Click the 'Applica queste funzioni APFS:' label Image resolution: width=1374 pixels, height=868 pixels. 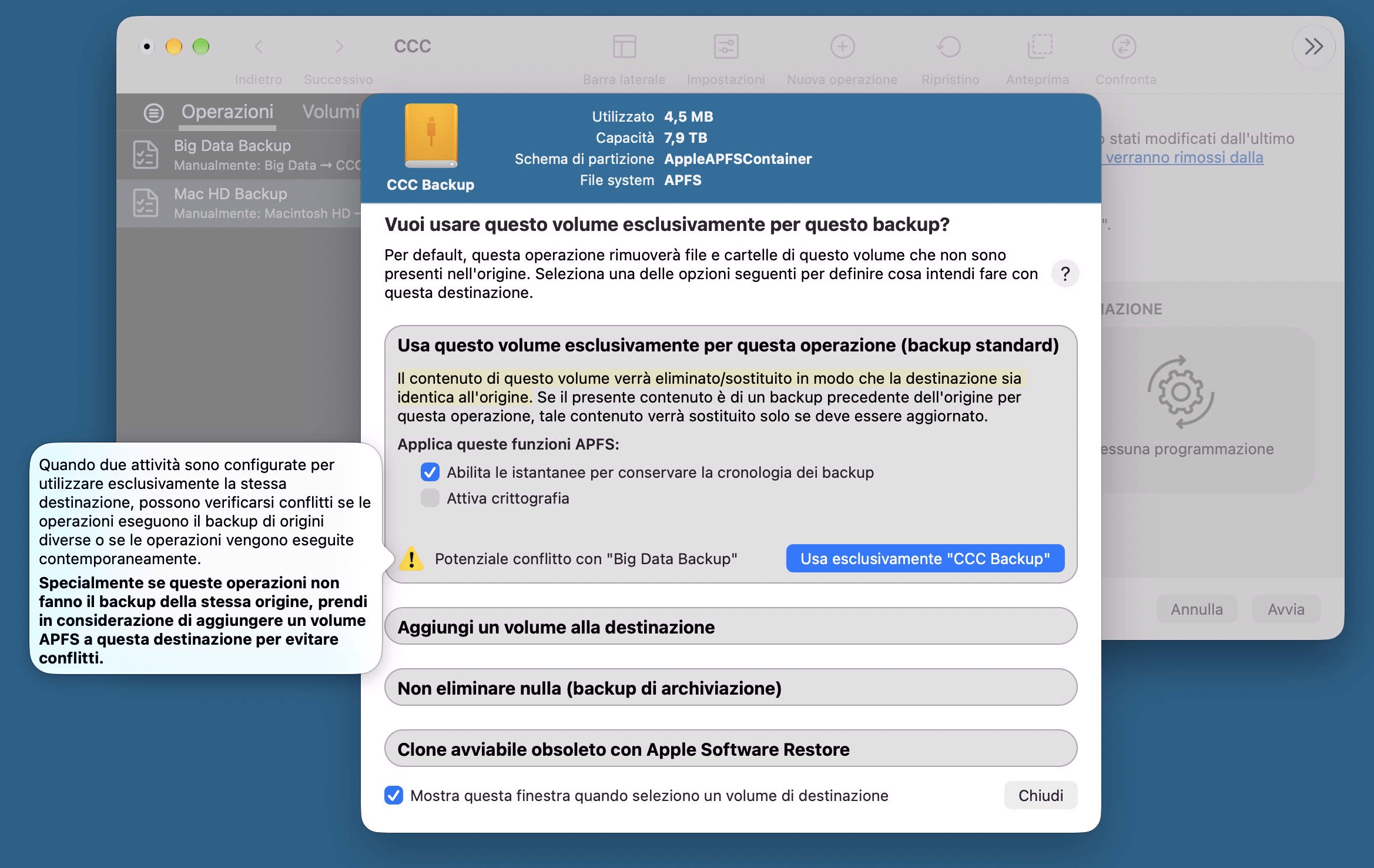coord(508,444)
